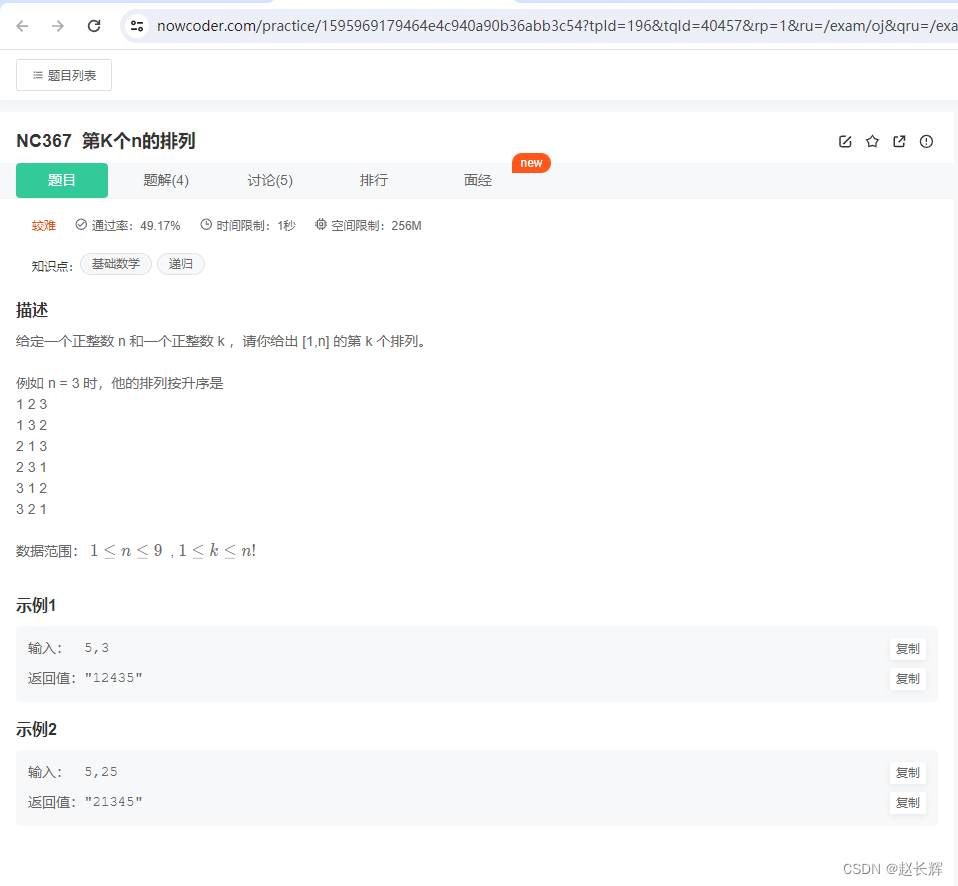
Task: Reload the page with refresh icon
Action: pyautogui.click(x=93, y=26)
